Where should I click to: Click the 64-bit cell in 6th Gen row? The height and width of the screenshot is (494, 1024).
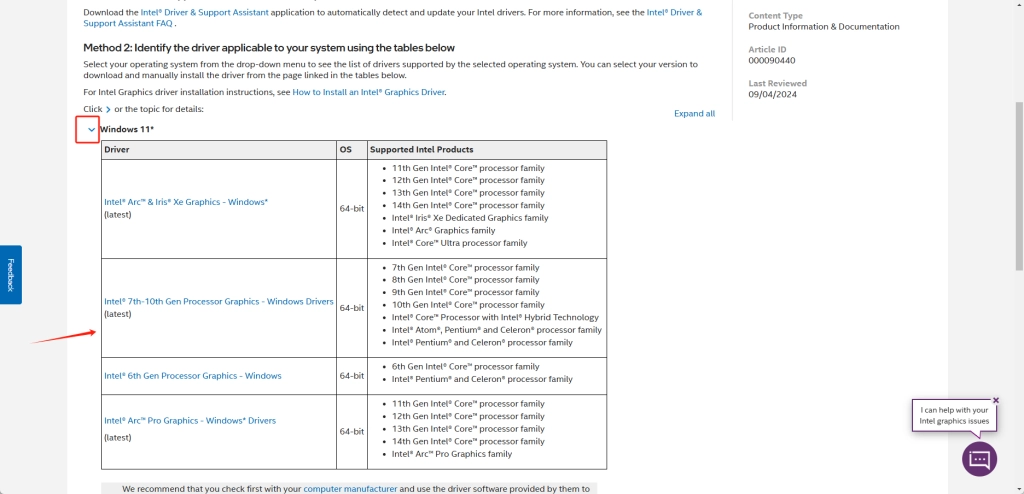[352, 376]
